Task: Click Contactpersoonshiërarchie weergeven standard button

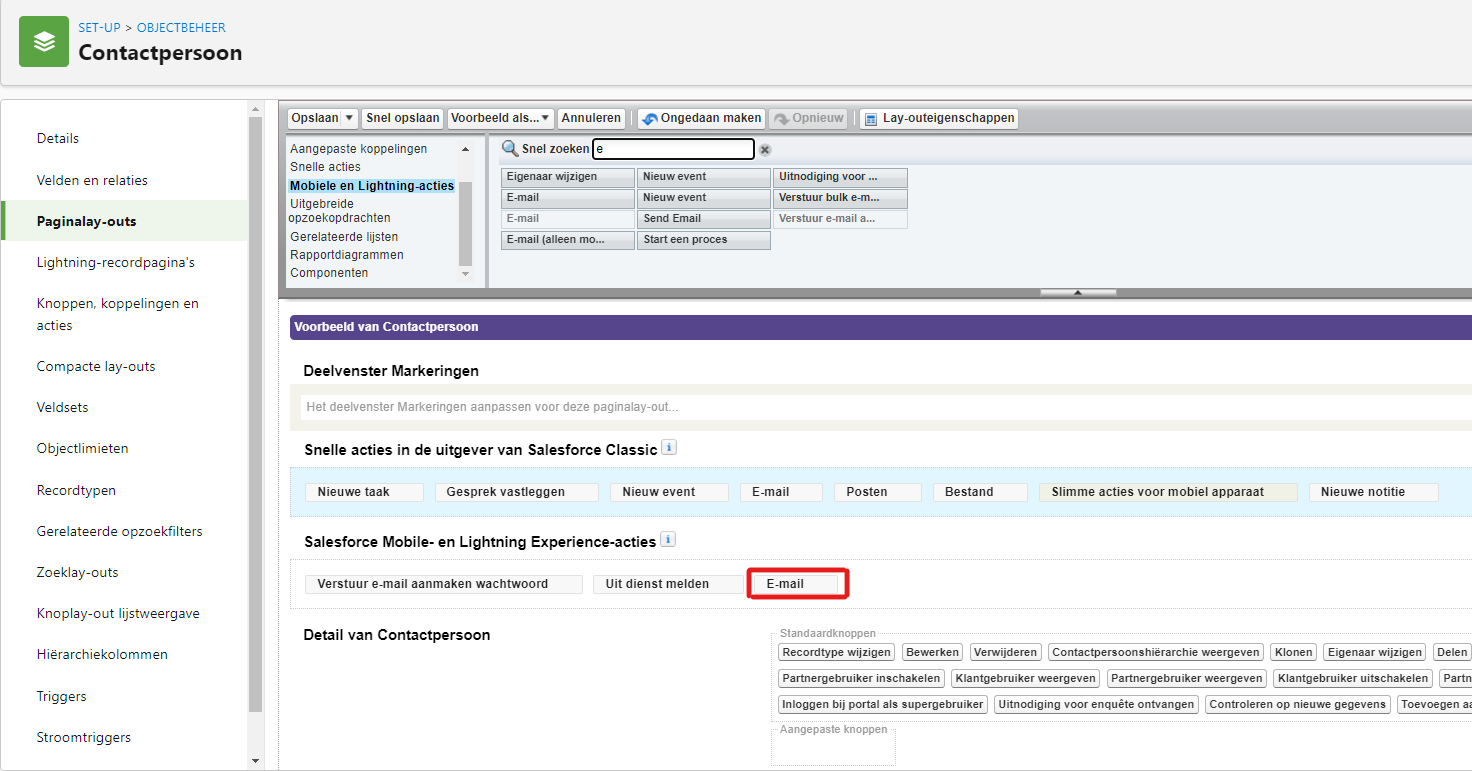Action: pos(1155,652)
